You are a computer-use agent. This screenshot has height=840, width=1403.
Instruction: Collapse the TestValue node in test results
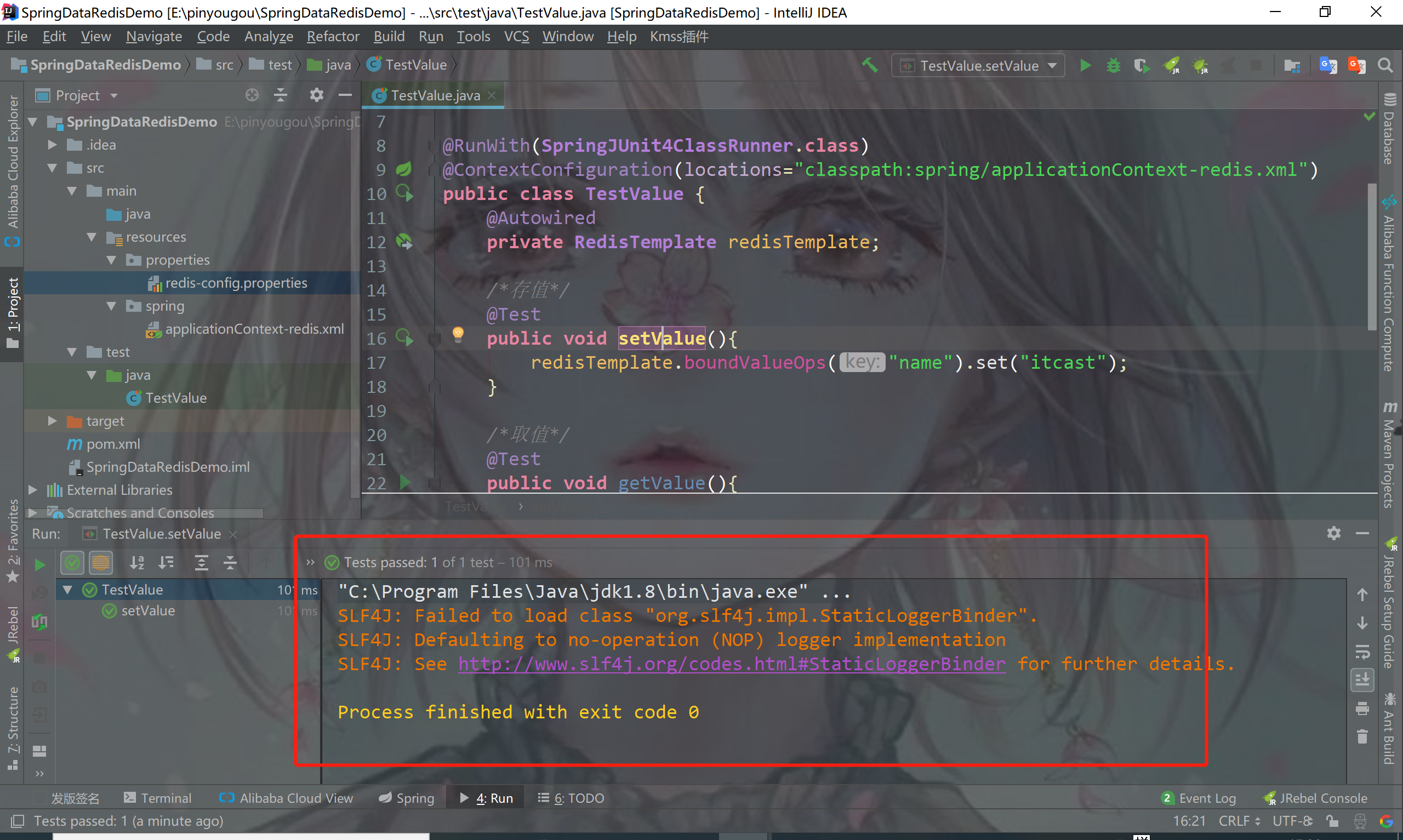[x=68, y=590]
